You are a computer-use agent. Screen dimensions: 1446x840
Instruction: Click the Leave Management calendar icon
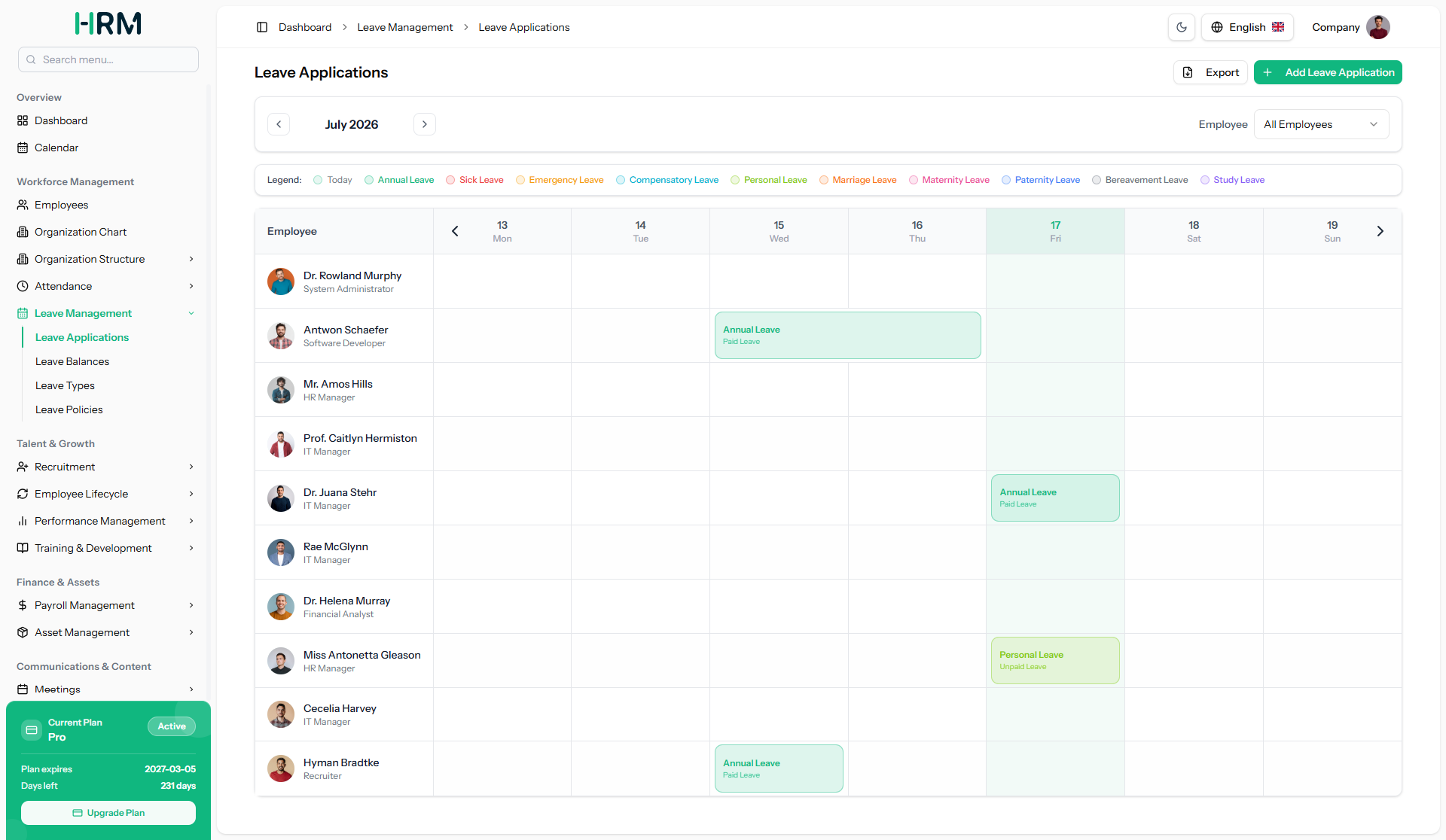(x=23, y=313)
